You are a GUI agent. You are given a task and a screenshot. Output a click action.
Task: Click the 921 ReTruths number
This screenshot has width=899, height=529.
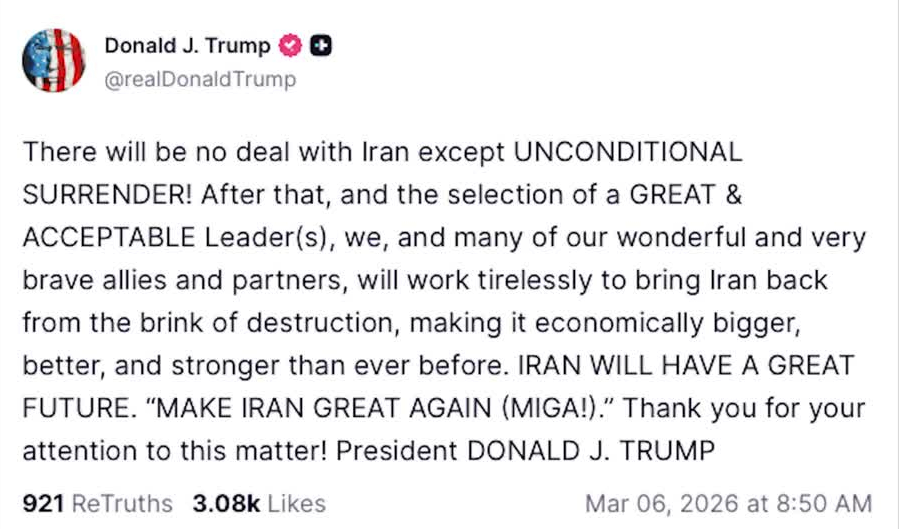[x=42, y=503]
